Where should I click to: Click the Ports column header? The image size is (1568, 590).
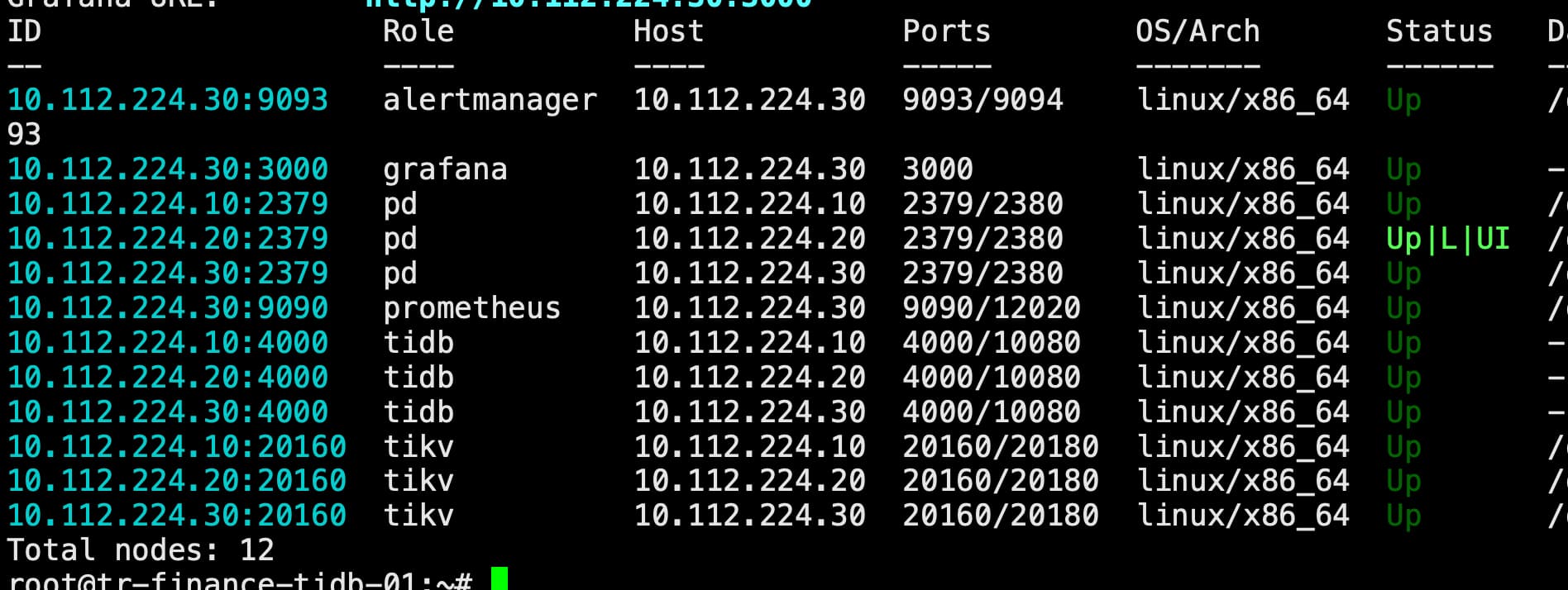point(946,31)
